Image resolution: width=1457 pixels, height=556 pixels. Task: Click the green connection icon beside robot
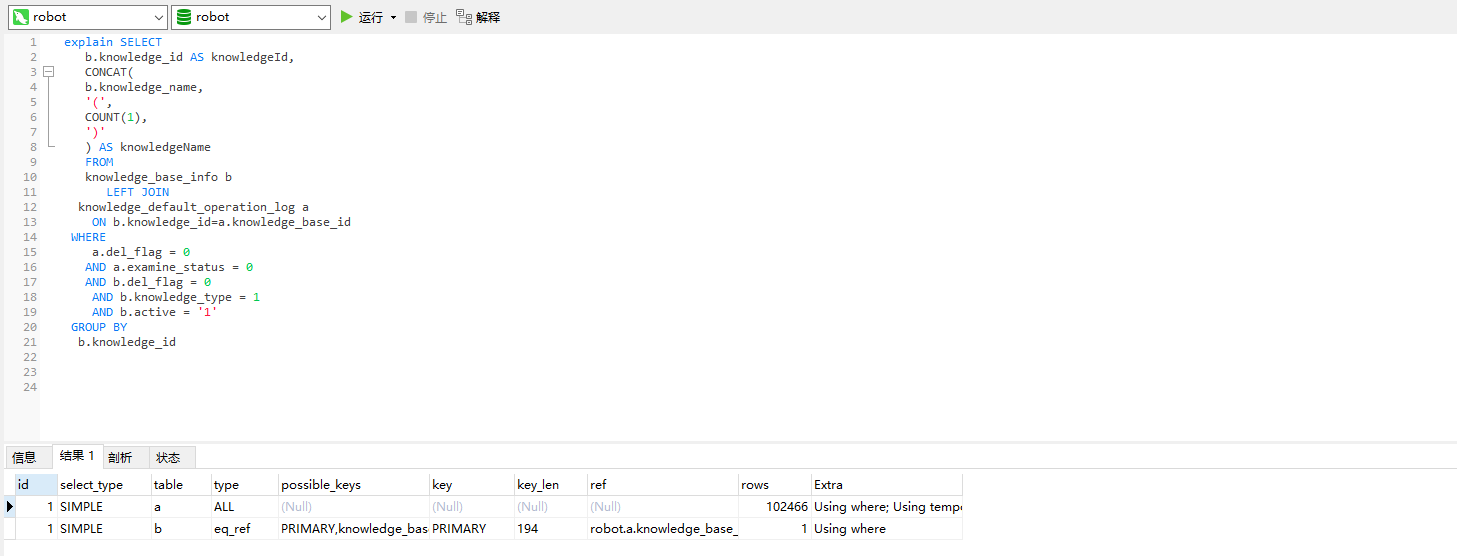tap(20, 17)
